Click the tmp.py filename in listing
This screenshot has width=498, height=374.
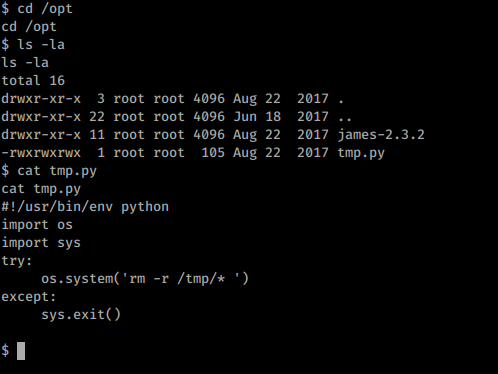[x=361, y=153]
